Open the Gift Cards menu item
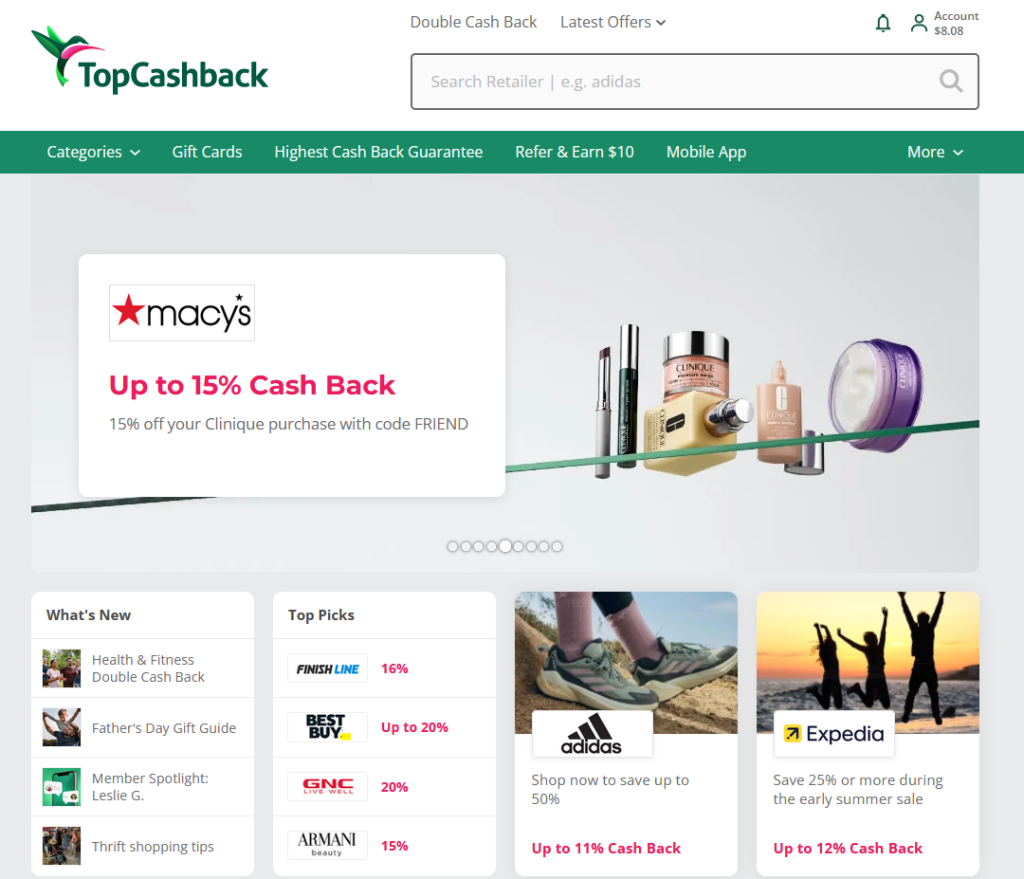The height and width of the screenshot is (879, 1024). point(207,152)
